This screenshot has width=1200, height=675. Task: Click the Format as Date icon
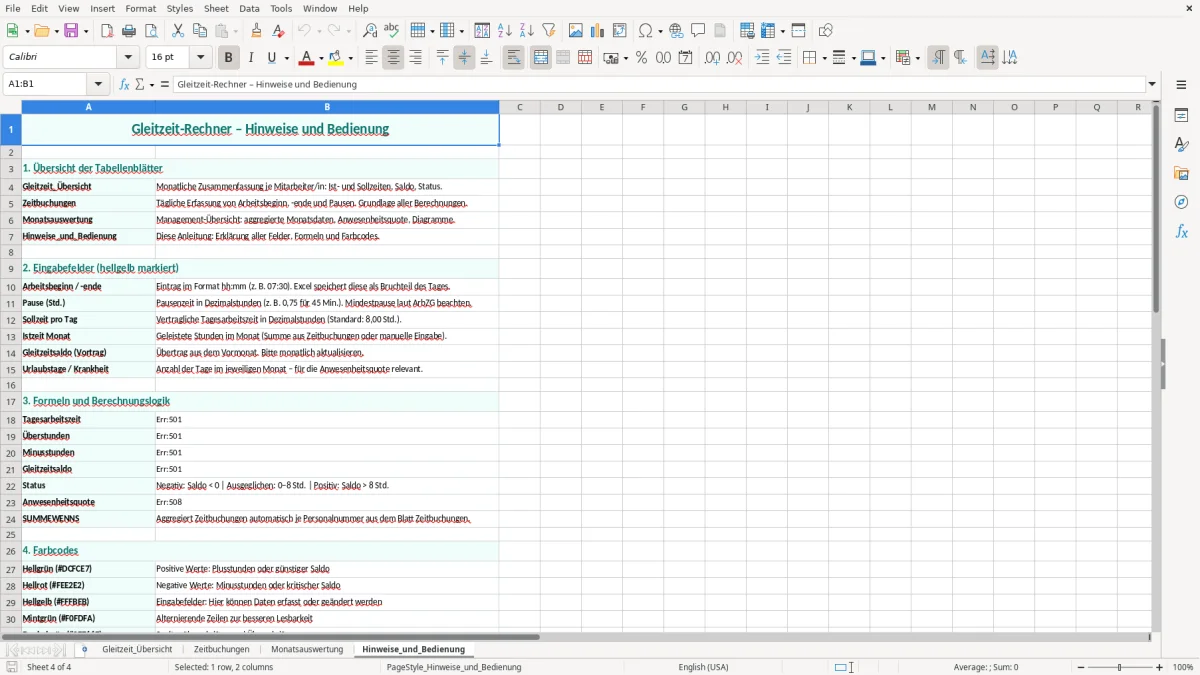(x=685, y=58)
